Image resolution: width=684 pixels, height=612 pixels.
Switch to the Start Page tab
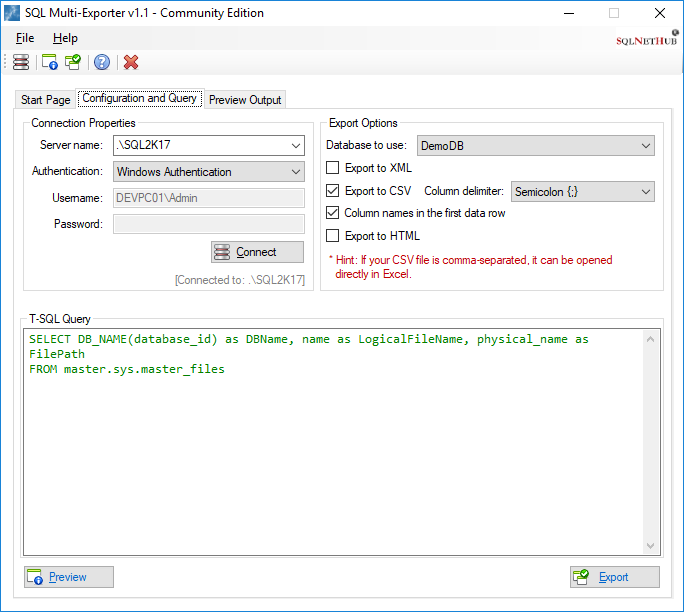click(x=45, y=100)
